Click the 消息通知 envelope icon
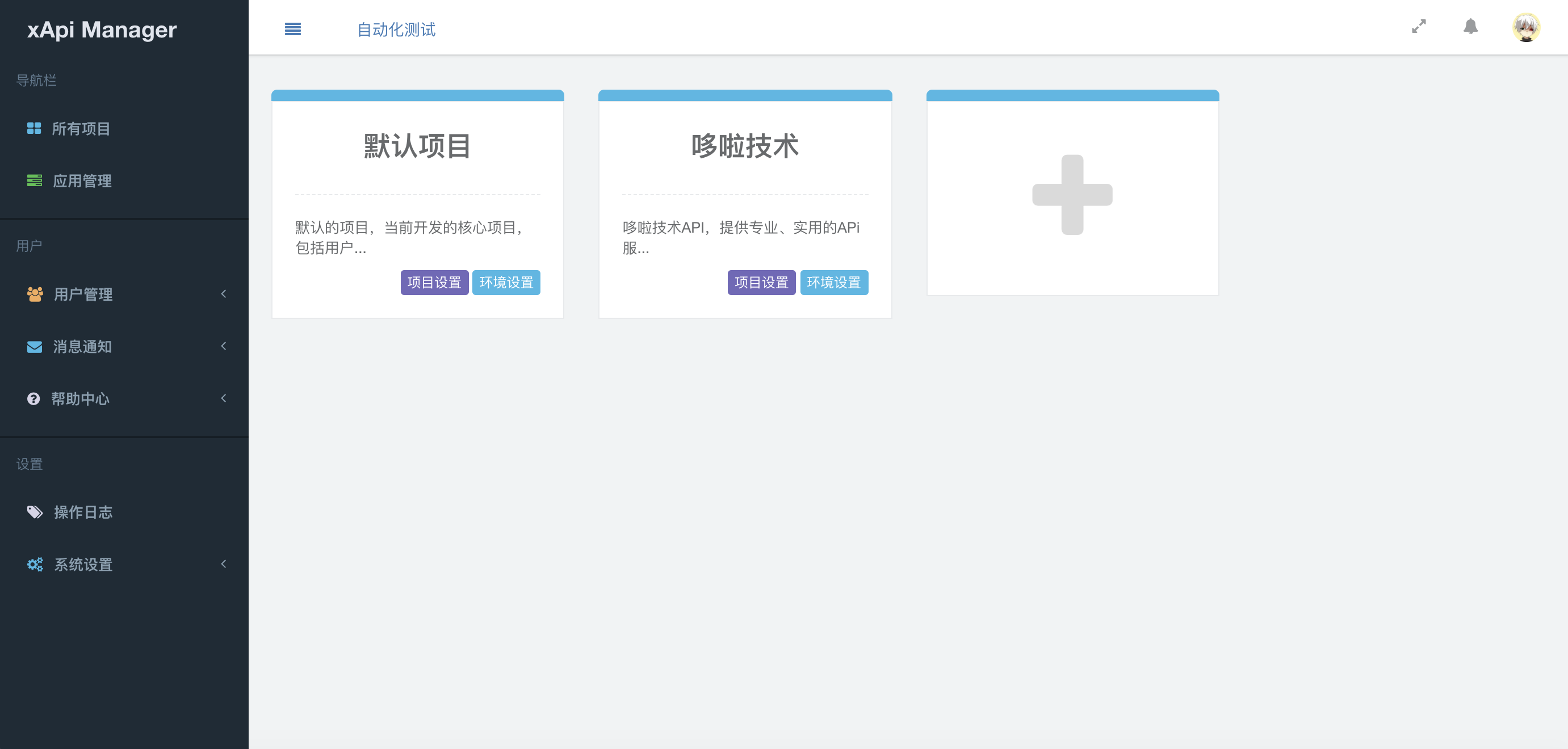This screenshot has height=749, width=1568. click(35, 347)
